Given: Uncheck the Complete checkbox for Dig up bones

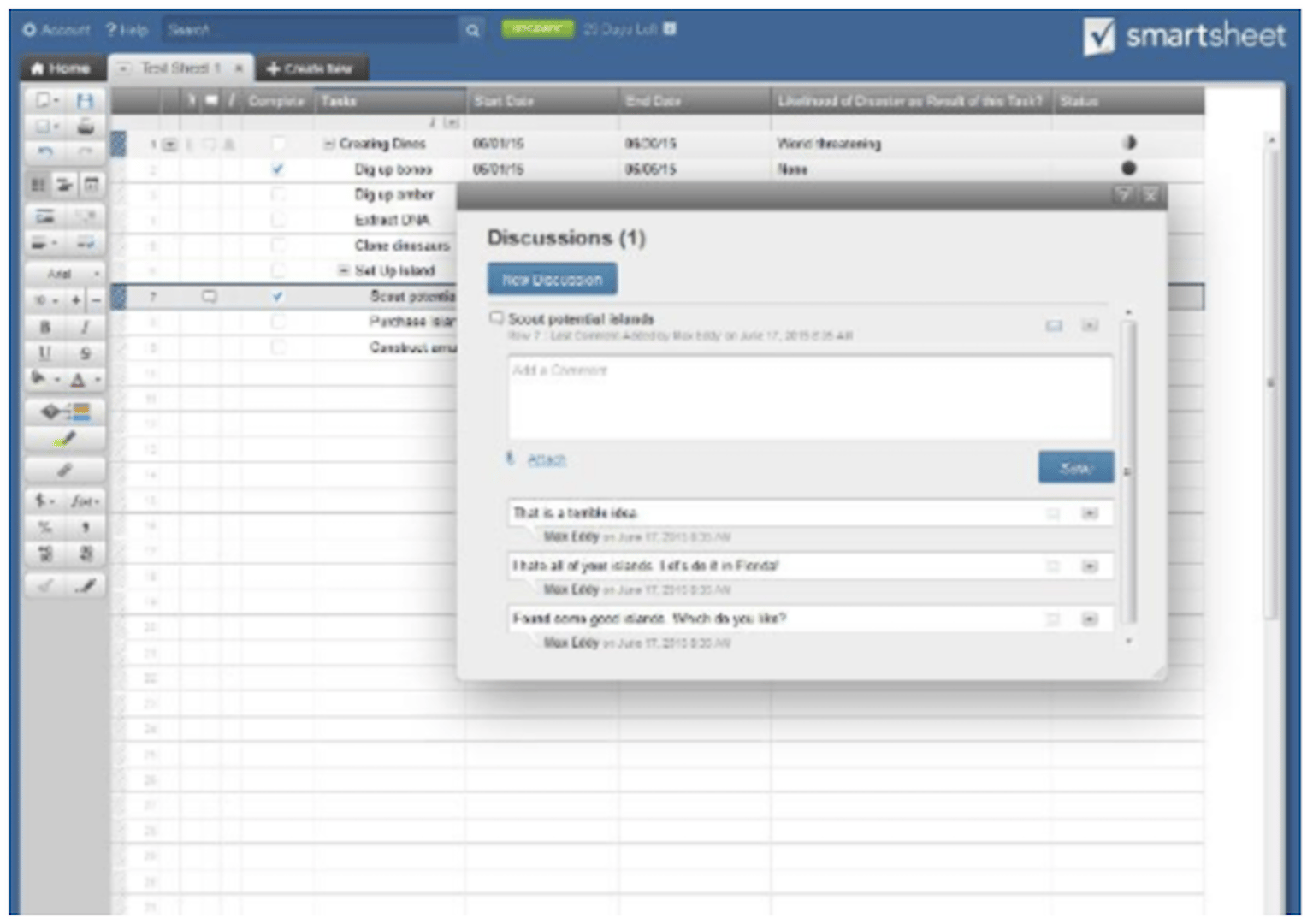Looking at the screenshot, I should tap(276, 169).
